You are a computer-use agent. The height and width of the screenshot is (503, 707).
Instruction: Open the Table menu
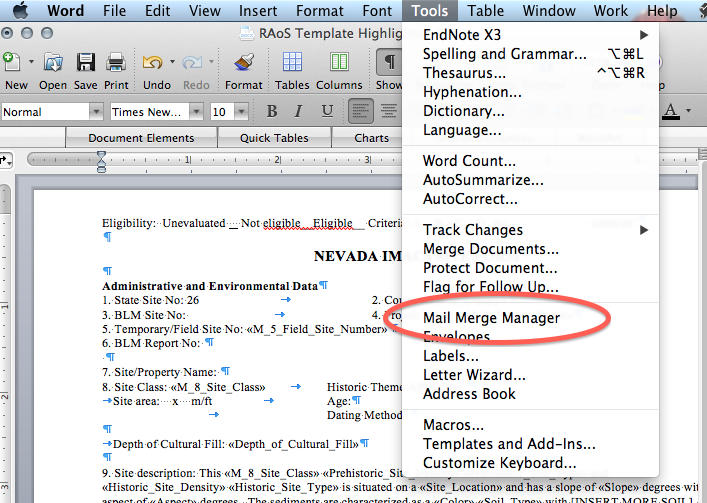pos(485,10)
